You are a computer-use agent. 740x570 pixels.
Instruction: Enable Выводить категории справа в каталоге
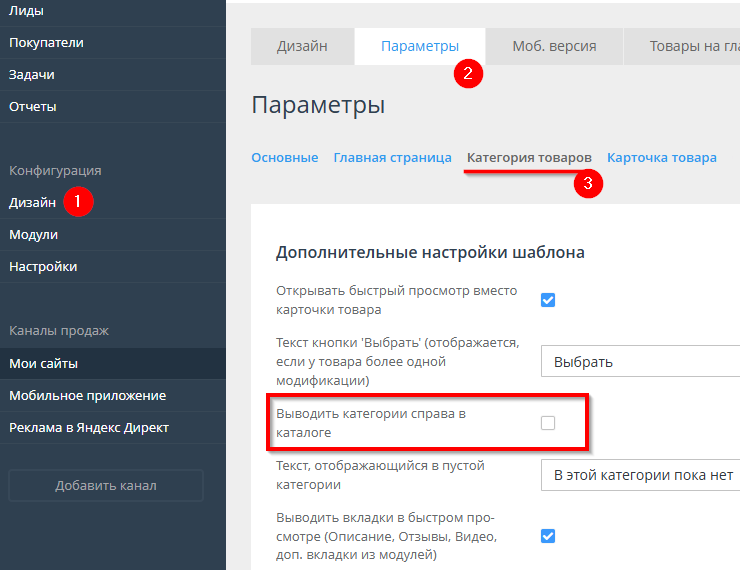pyautogui.click(x=548, y=423)
